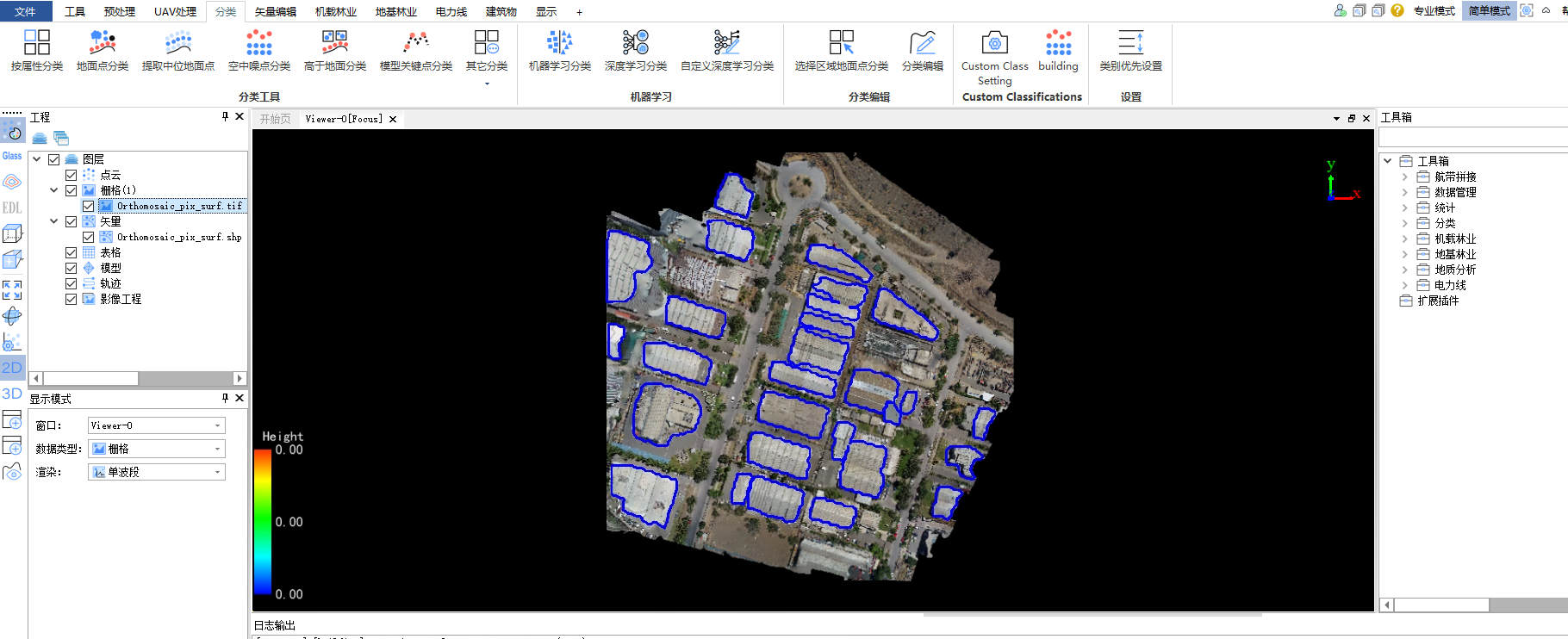
Task: Run the building classification tool
Action: 1059,50
